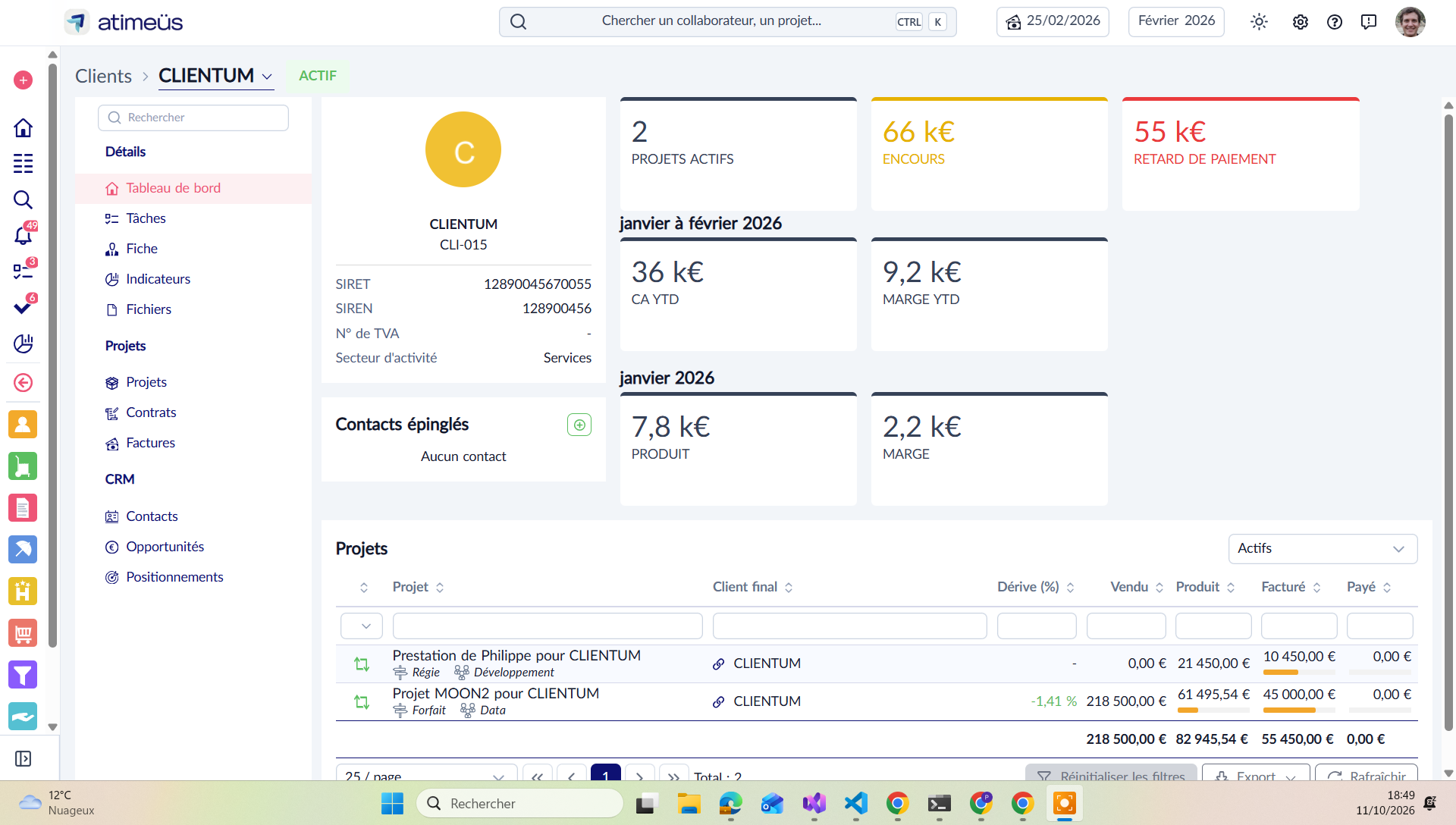Open Prestation de Philippe pour CLIENTUM project

[x=516, y=656]
